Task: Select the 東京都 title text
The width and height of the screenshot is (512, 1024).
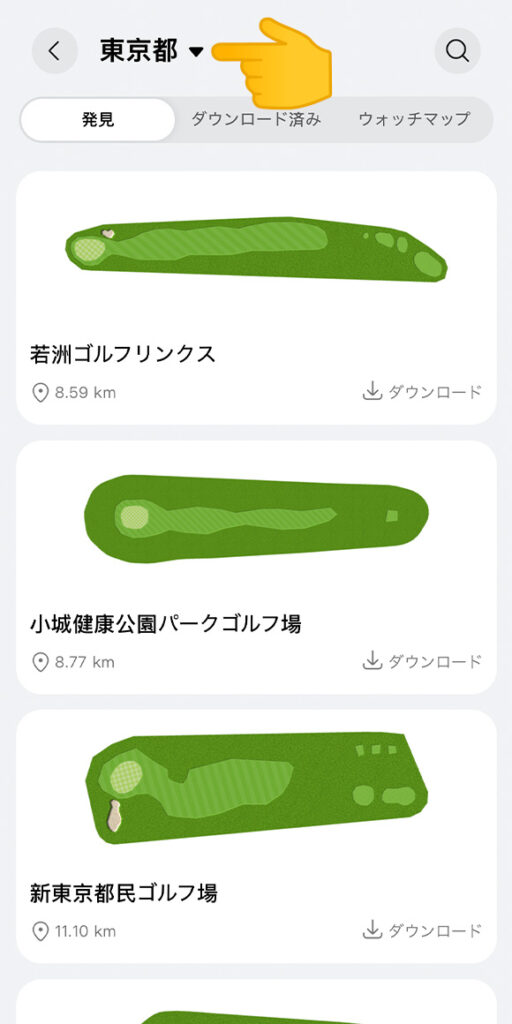Action: 138,50
